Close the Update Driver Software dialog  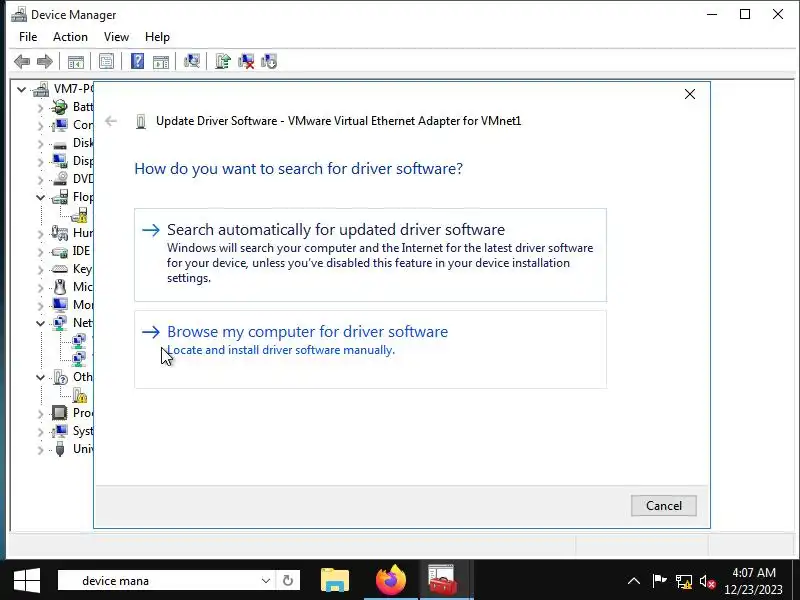[x=690, y=94]
